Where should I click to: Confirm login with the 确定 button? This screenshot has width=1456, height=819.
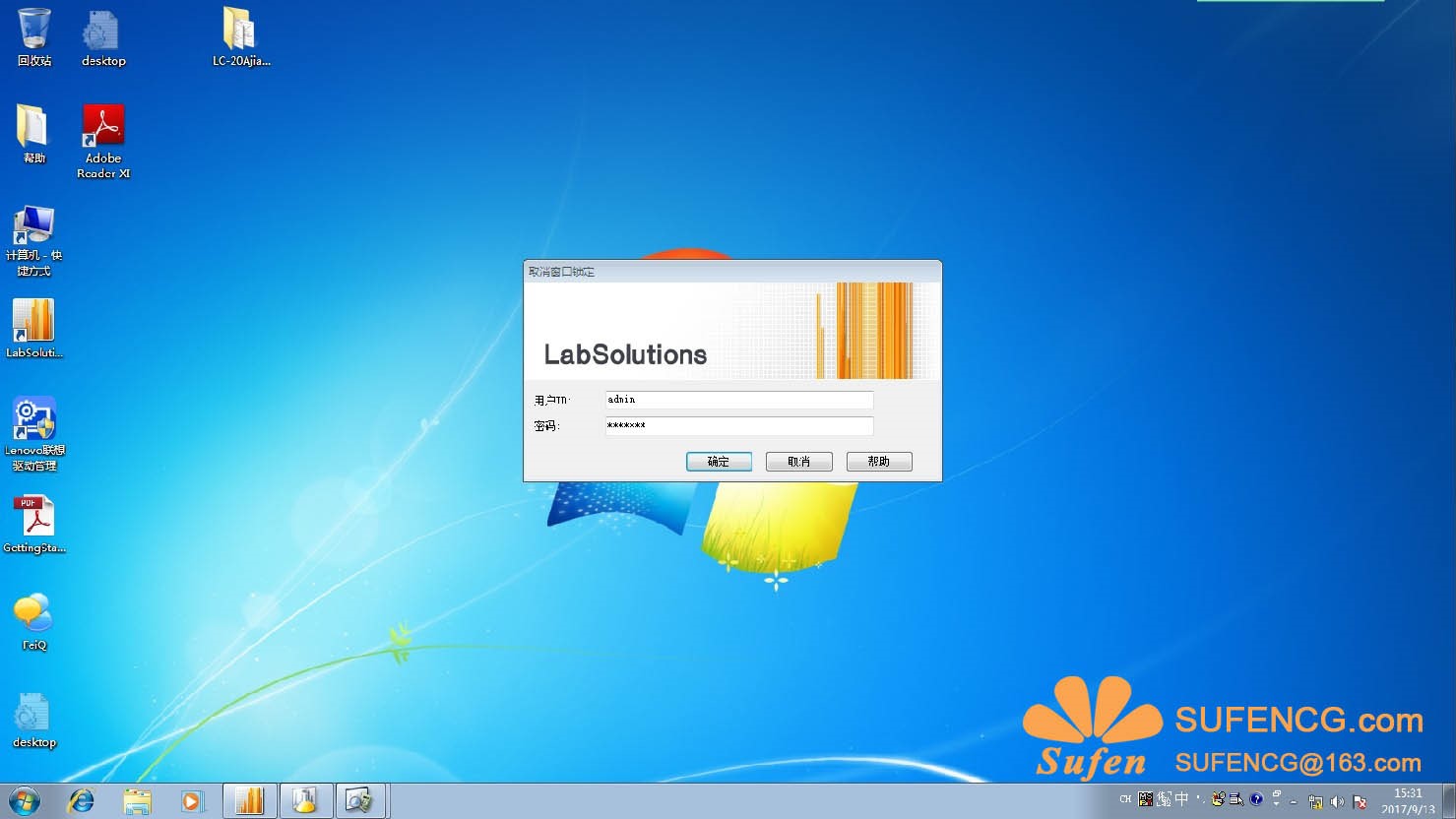tap(719, 462)
